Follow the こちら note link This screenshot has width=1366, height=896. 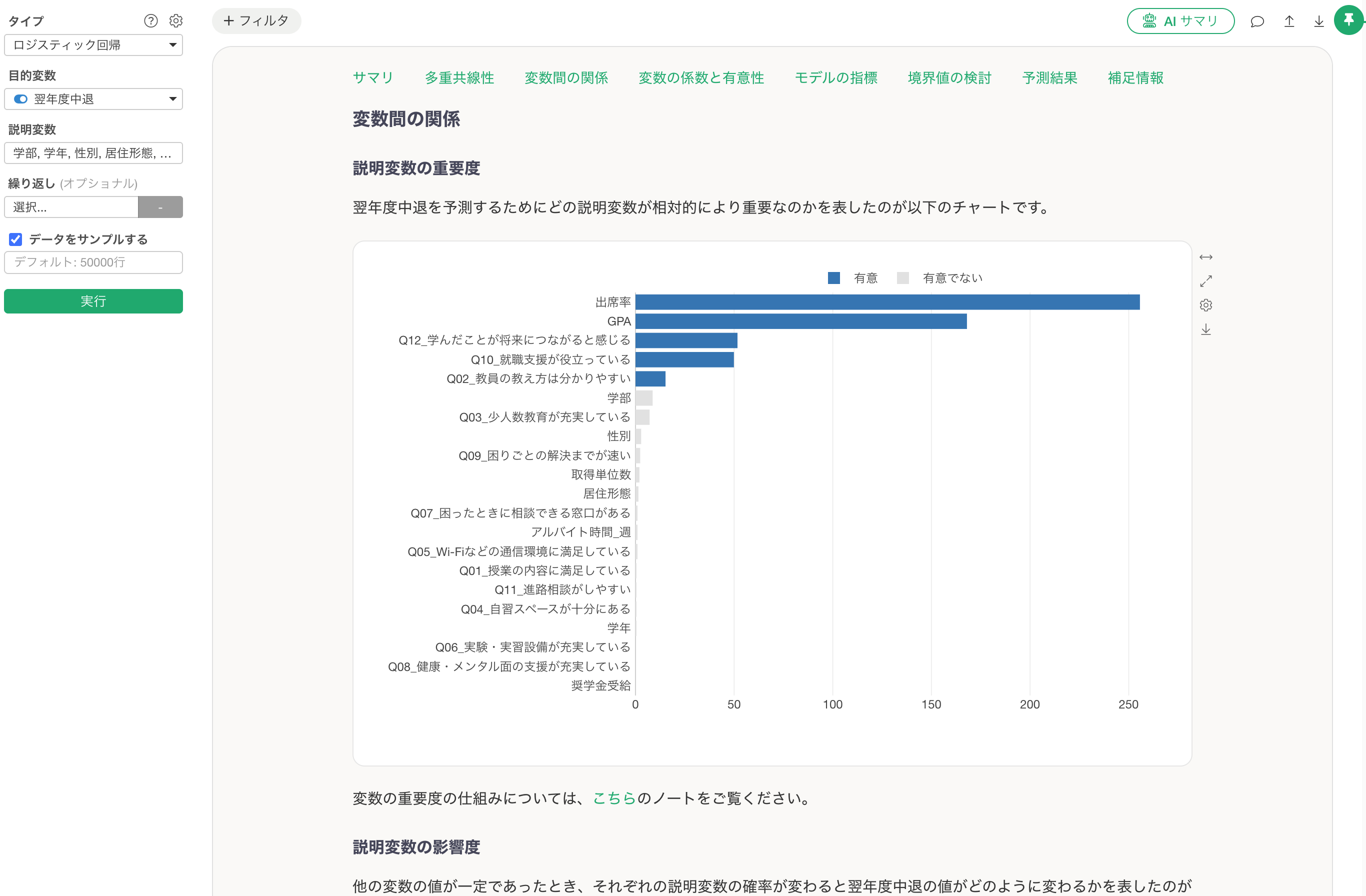(x=614, y=798)
